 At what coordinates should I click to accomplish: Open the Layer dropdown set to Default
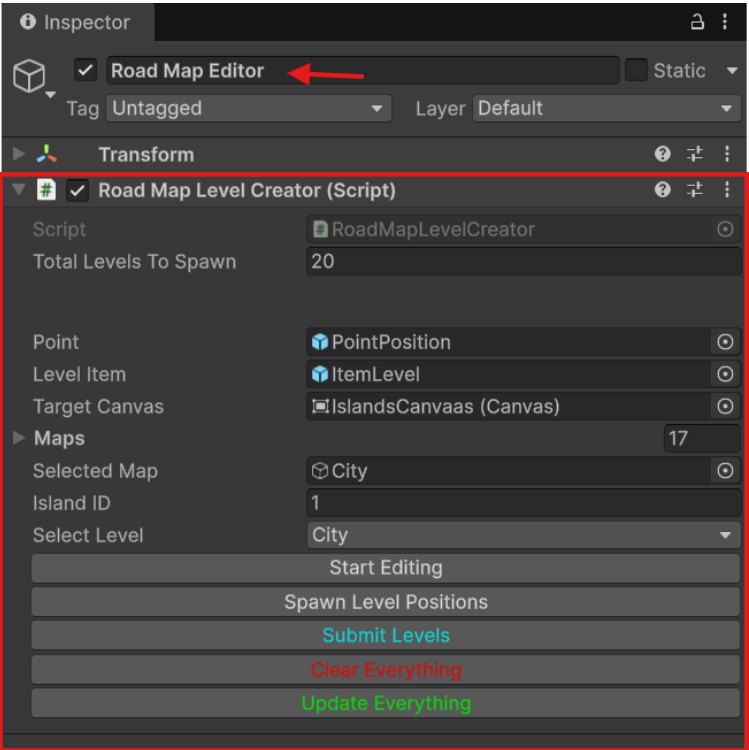tap(606, 109)
